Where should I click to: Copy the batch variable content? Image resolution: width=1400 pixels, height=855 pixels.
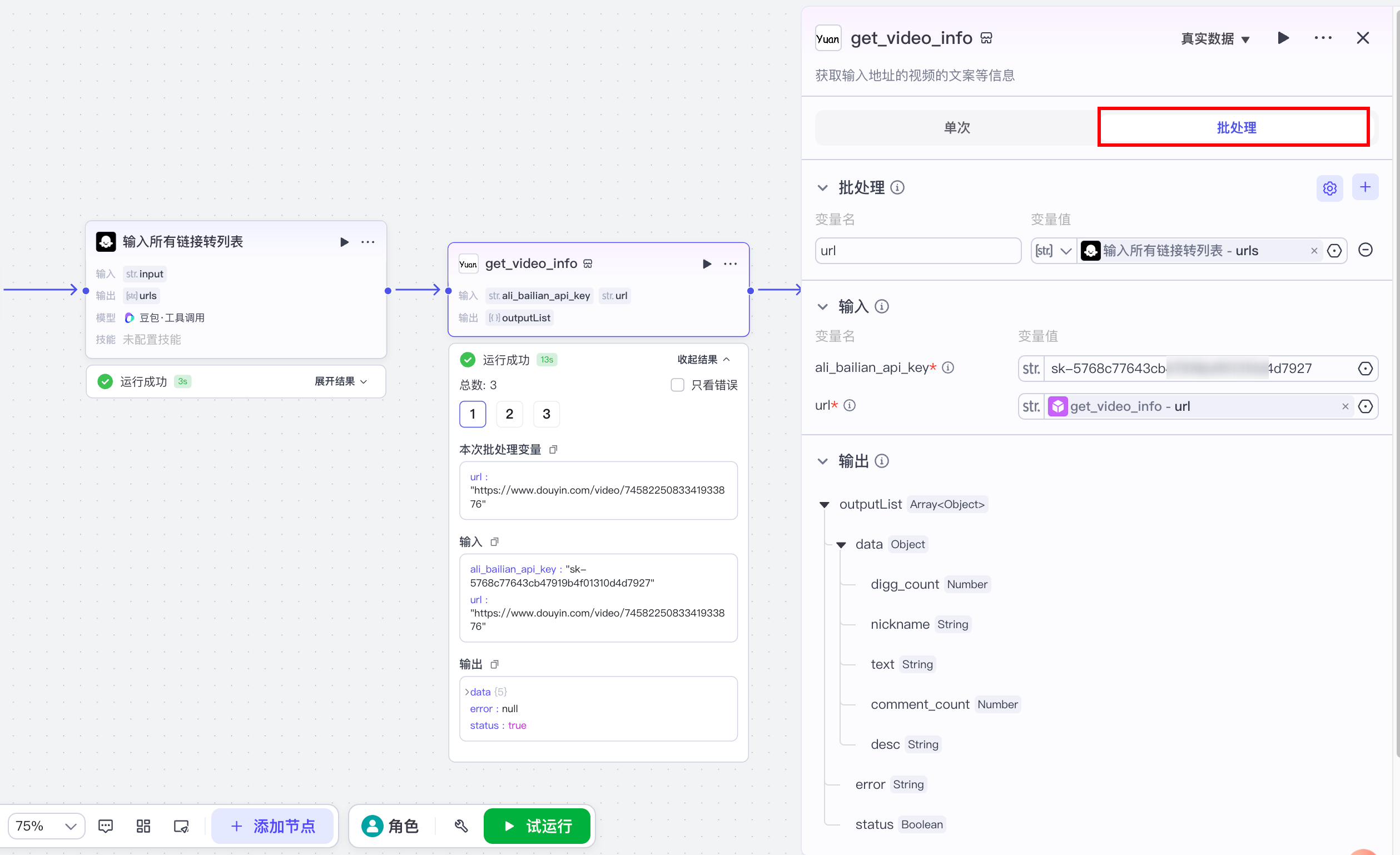point(553,449)
